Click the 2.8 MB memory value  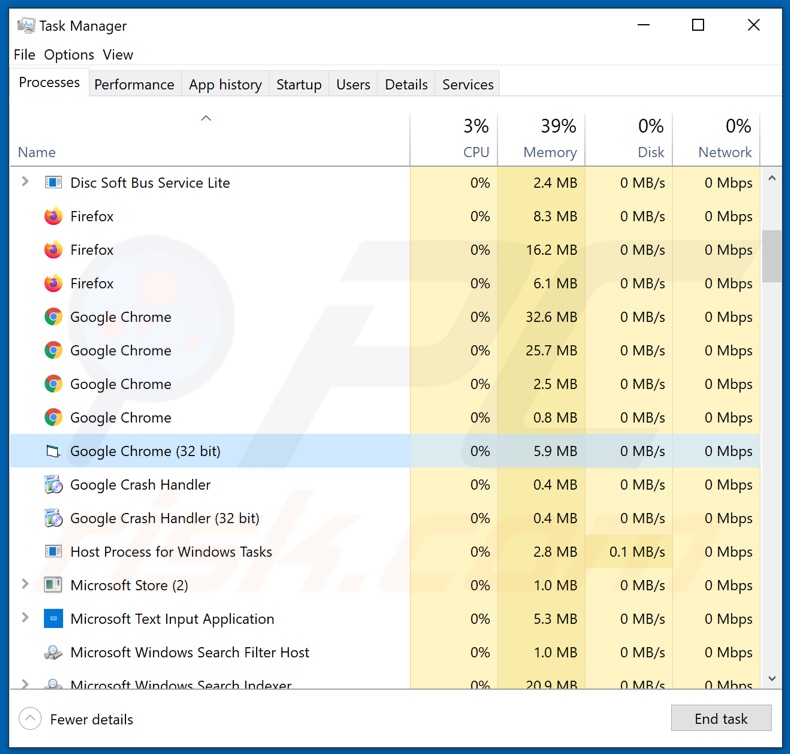click(x=555, y=552)
